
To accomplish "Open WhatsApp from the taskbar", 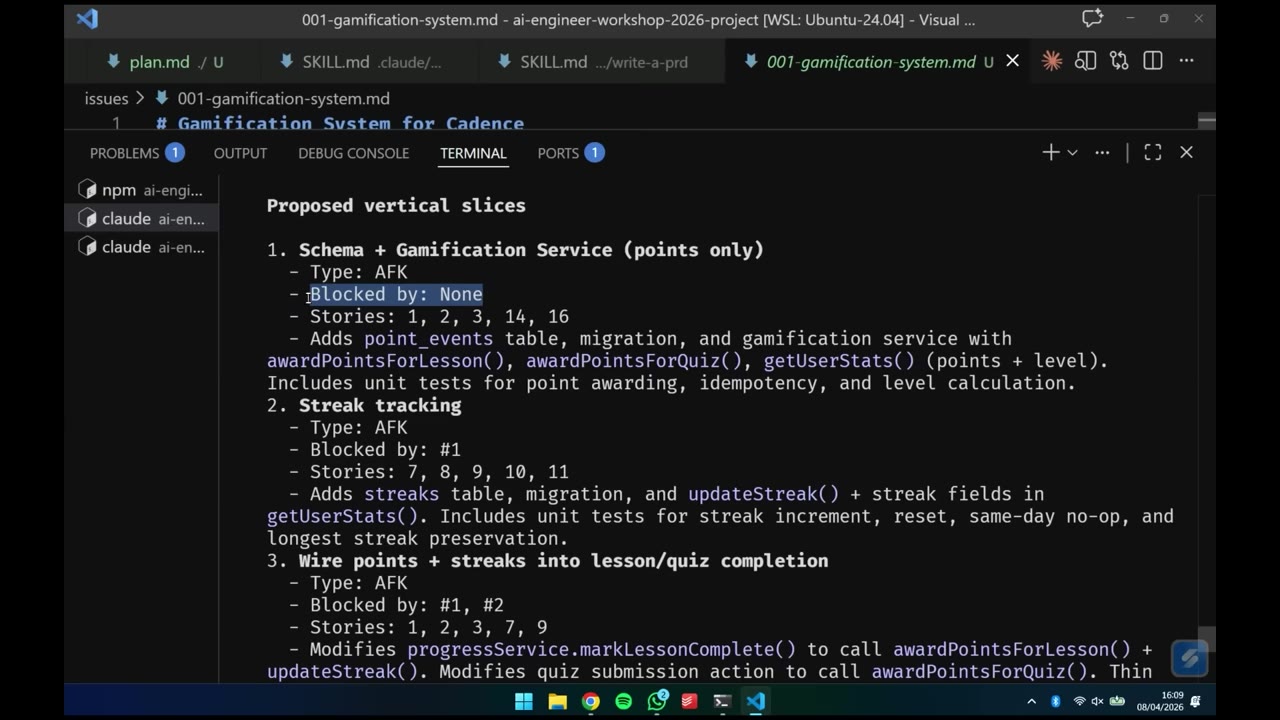I will click(657, 701).
